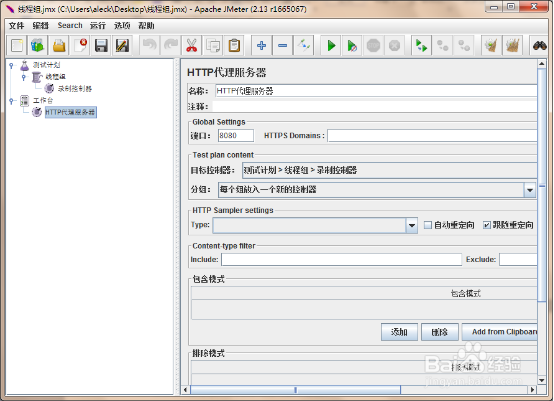Open the Search menu
This screenshot has width=554, height=401.
pos(70,25)
